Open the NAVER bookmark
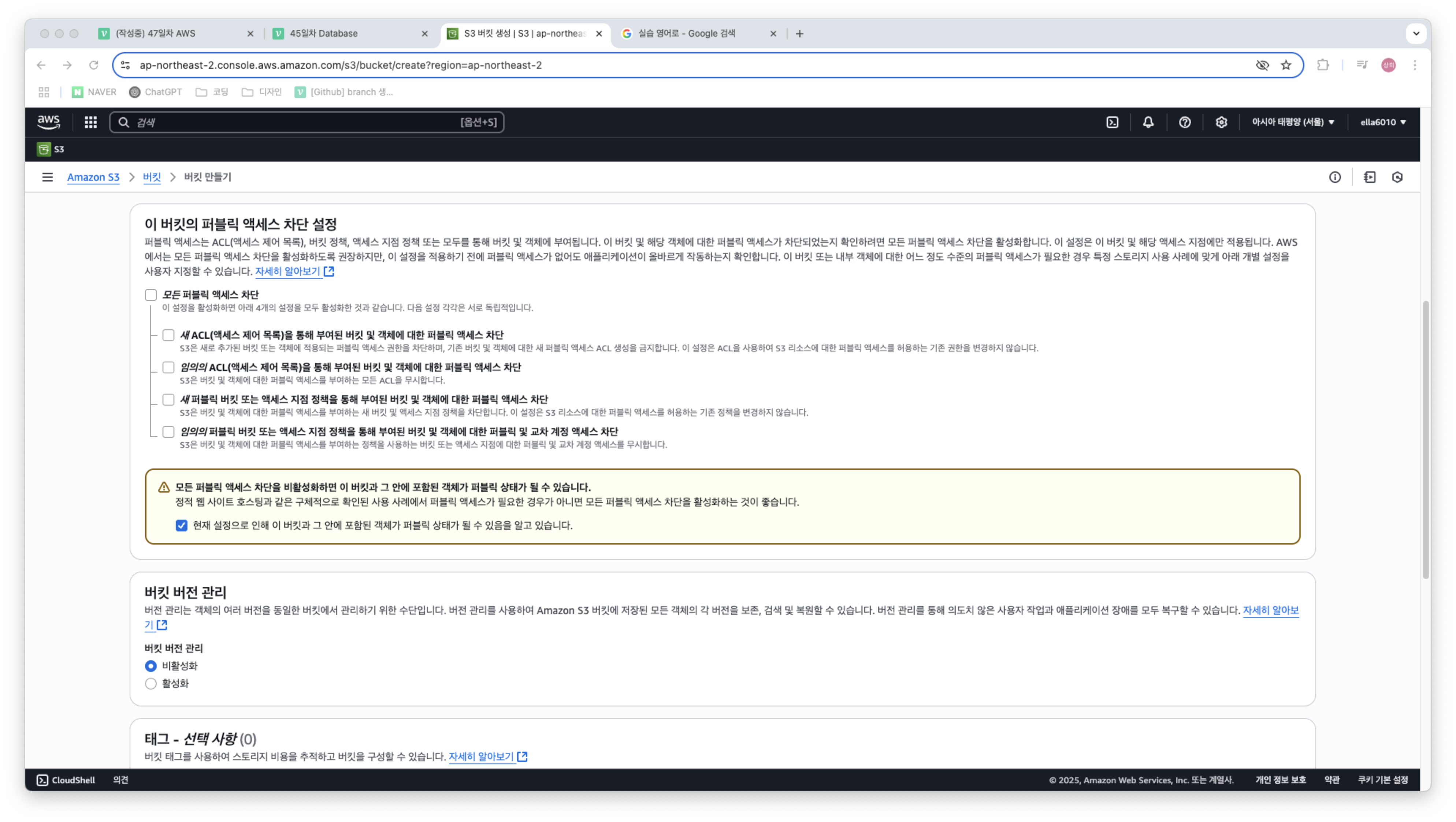 (x=94, y=92)
